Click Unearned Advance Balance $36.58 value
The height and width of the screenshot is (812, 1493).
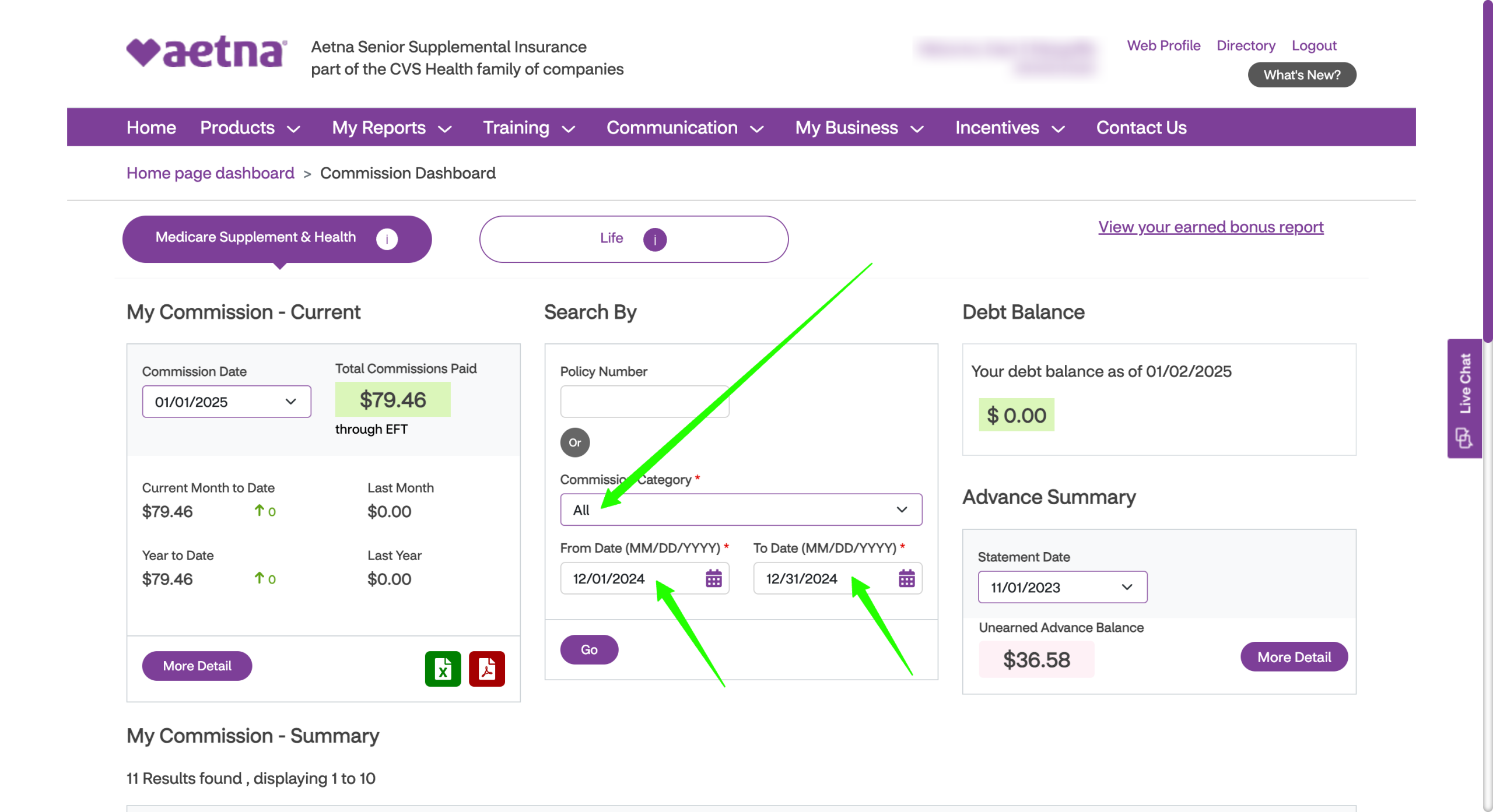pyautogui.click(x=1036, y=659)
